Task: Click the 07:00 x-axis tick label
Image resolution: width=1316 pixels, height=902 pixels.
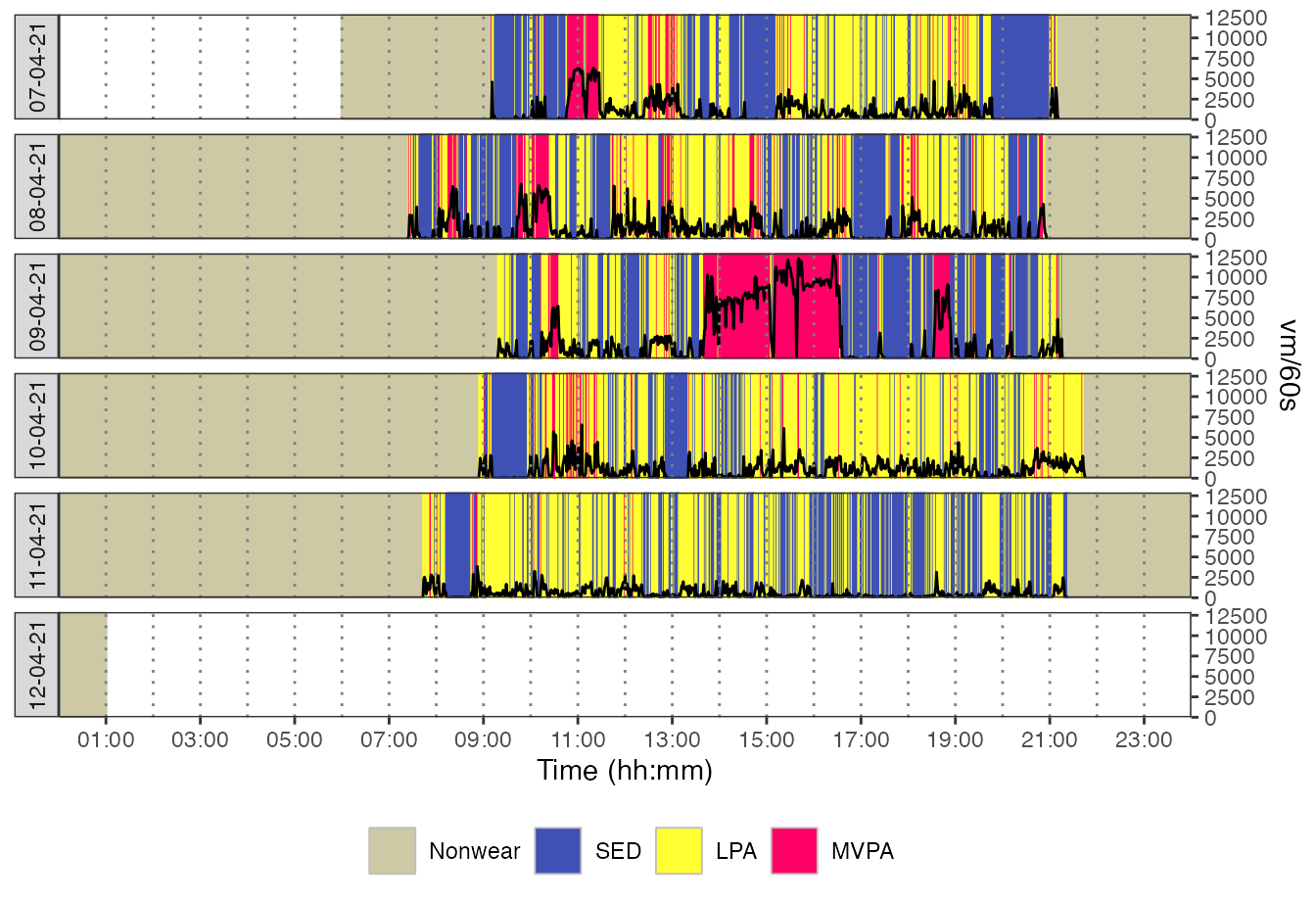Action: [389, 739]
